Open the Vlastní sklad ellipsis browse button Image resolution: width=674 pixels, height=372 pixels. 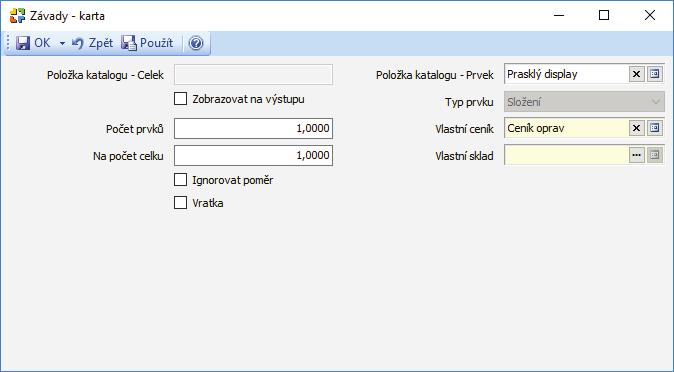tap(637, 155)
